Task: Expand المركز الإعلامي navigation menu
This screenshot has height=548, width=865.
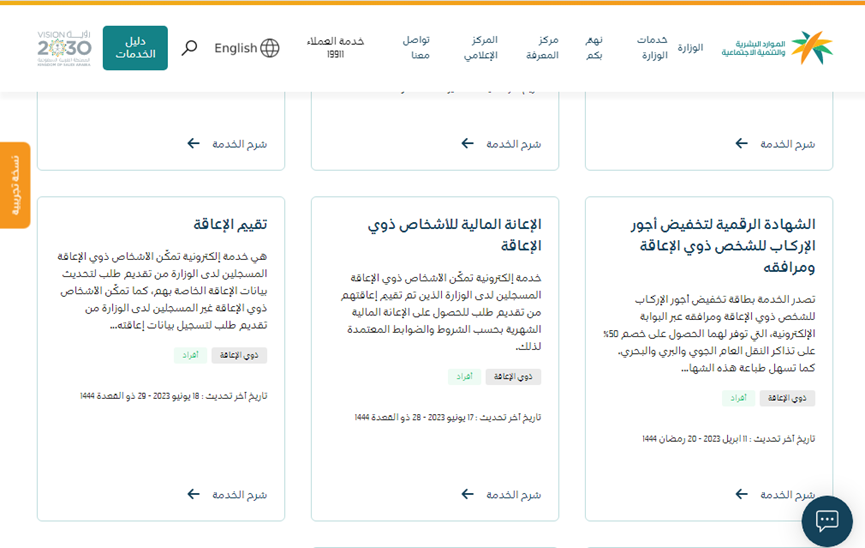Action: point(481,48)
